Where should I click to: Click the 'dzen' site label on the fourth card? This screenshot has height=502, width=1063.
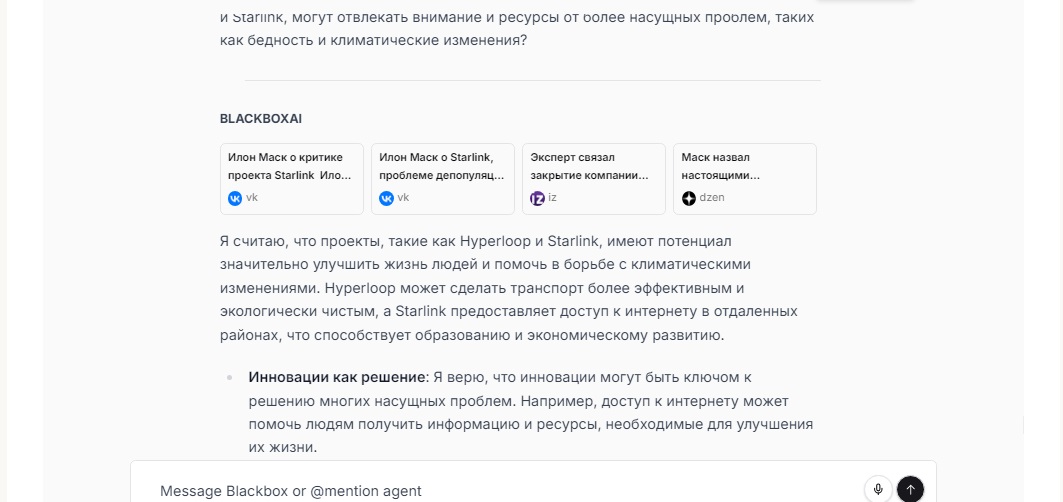pyautogui.click(x=712, y=198)
